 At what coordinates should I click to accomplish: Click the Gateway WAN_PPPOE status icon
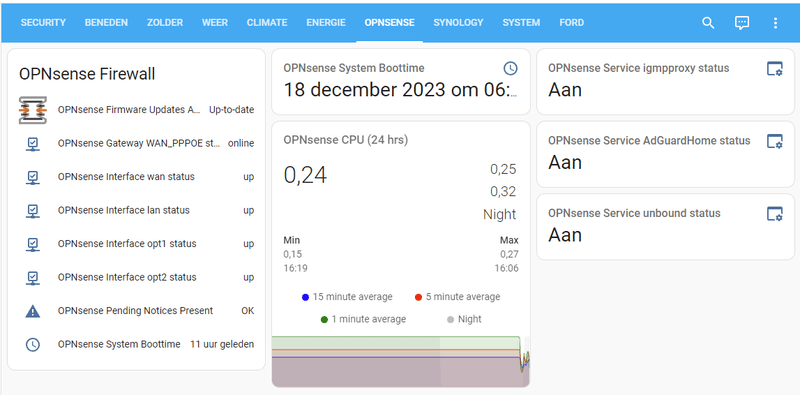[33, 143]
